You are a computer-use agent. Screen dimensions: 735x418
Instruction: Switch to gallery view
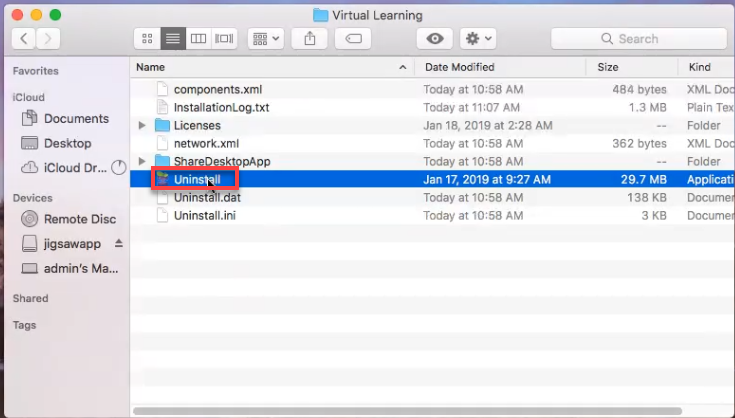(x=225, y=38)
